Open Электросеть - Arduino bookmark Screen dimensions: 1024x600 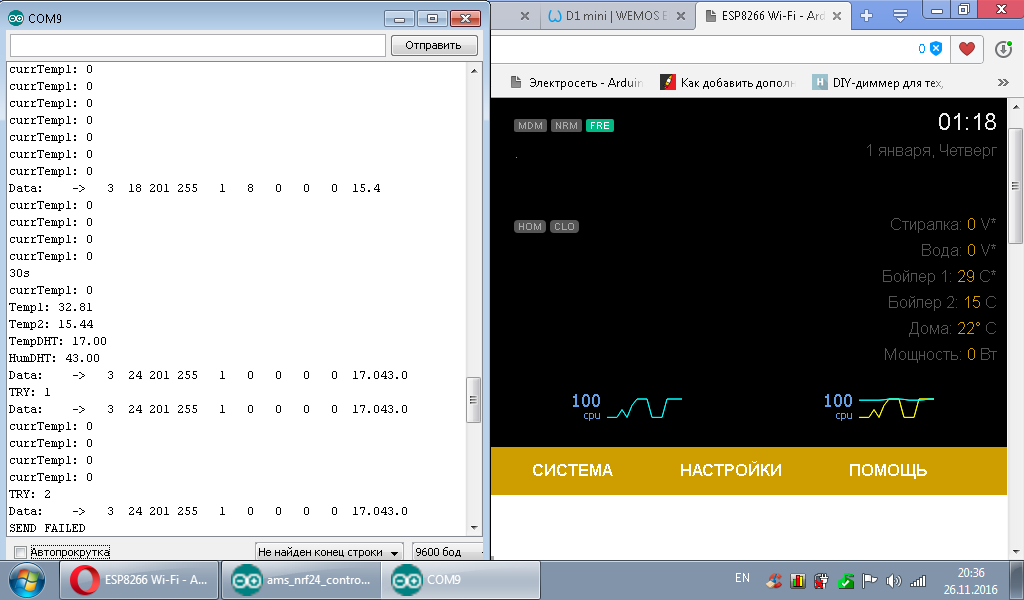click(577, 82)
